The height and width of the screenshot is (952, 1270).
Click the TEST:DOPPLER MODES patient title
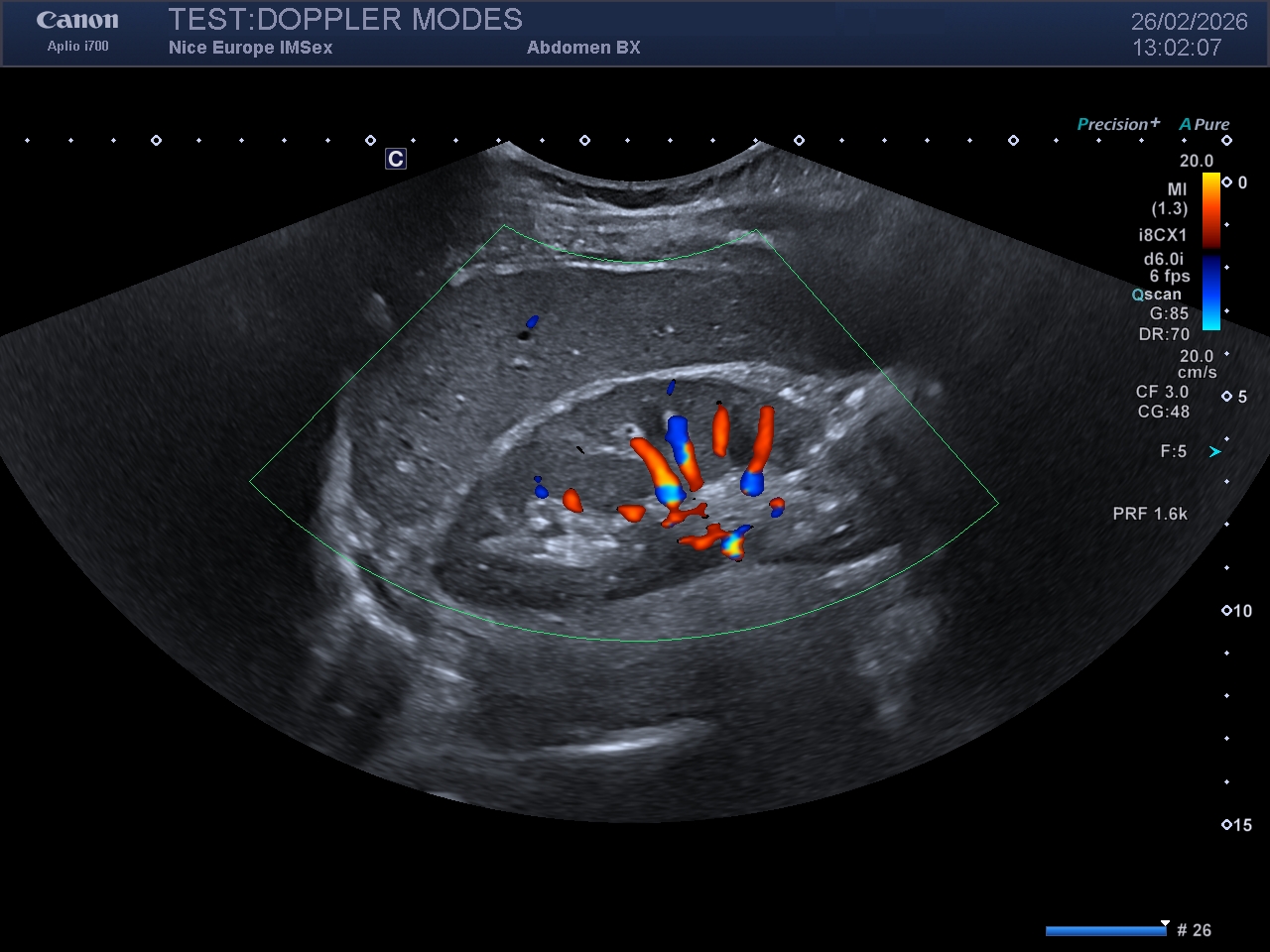pyautogui.click(x=345, y=20)
